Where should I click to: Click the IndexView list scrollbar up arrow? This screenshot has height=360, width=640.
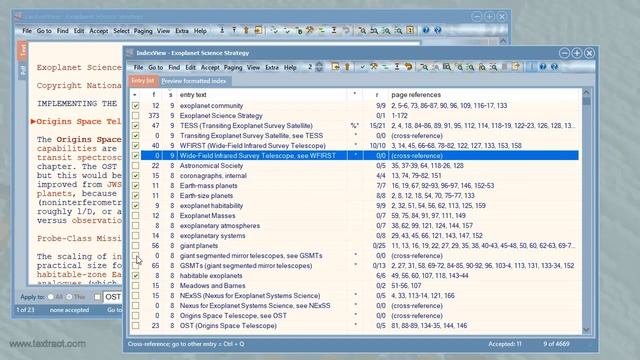587,93
